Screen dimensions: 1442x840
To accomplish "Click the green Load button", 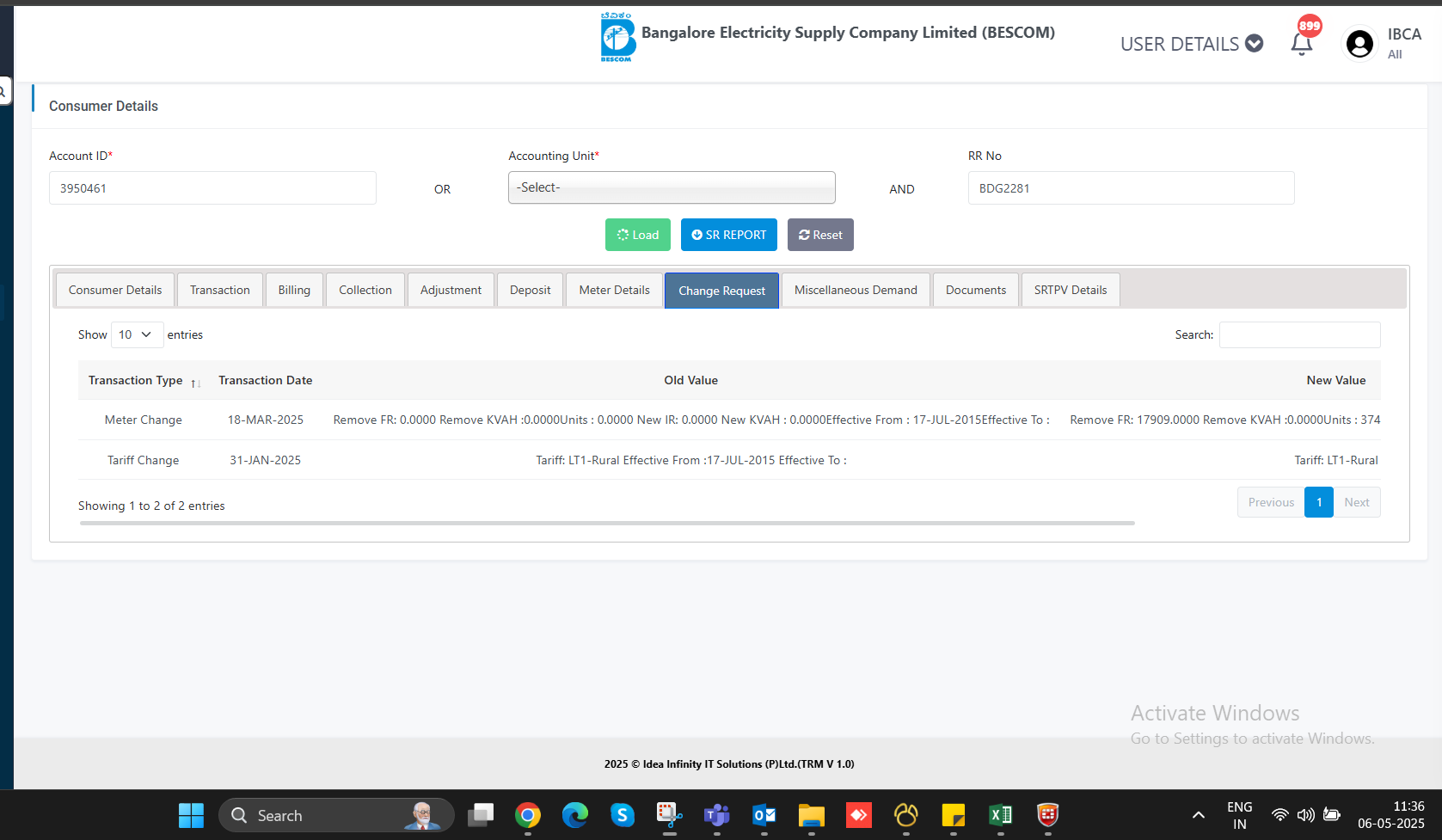I will point(638,235).
